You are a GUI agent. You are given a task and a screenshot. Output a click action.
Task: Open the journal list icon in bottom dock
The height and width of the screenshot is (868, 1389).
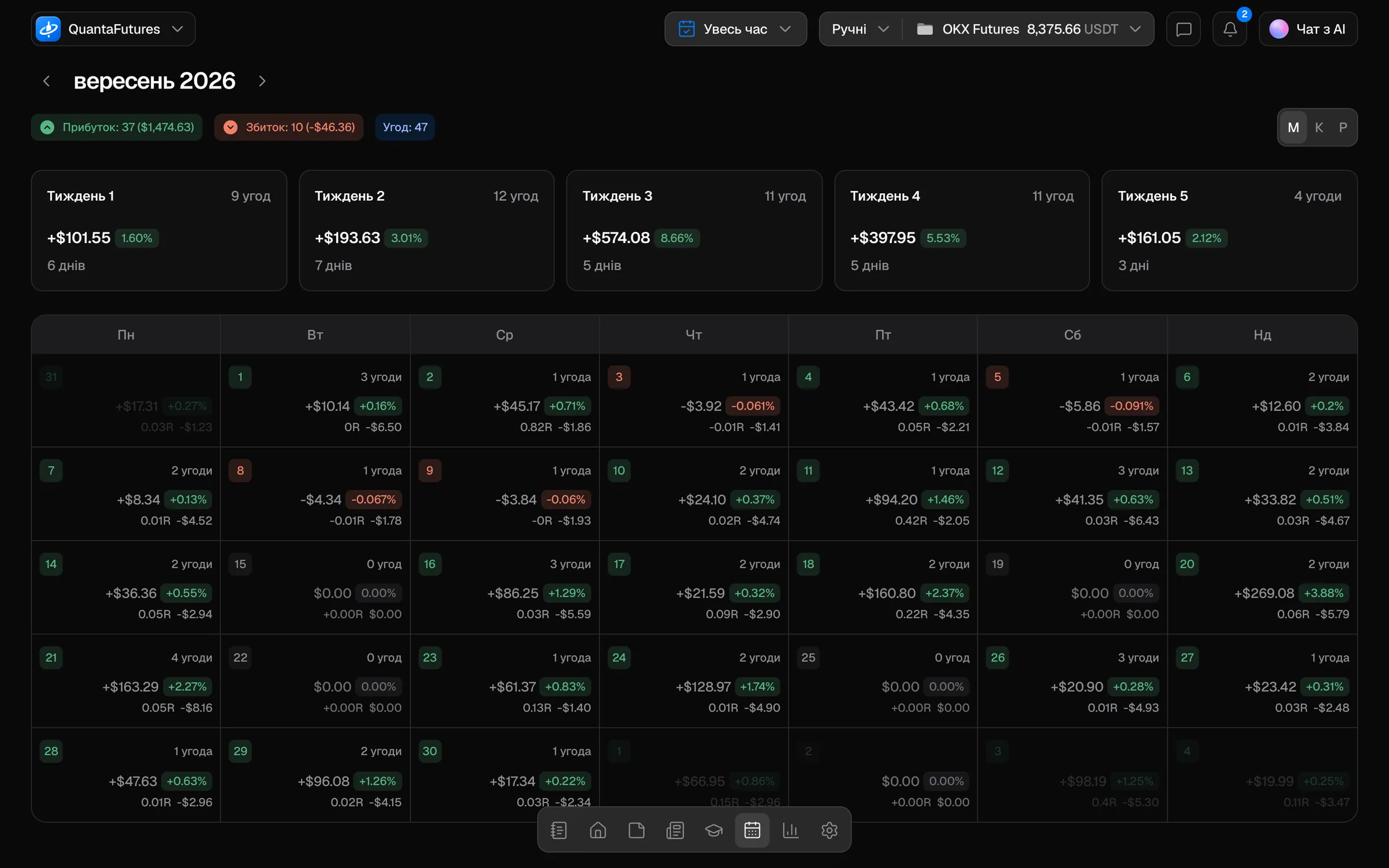point(558,830)
